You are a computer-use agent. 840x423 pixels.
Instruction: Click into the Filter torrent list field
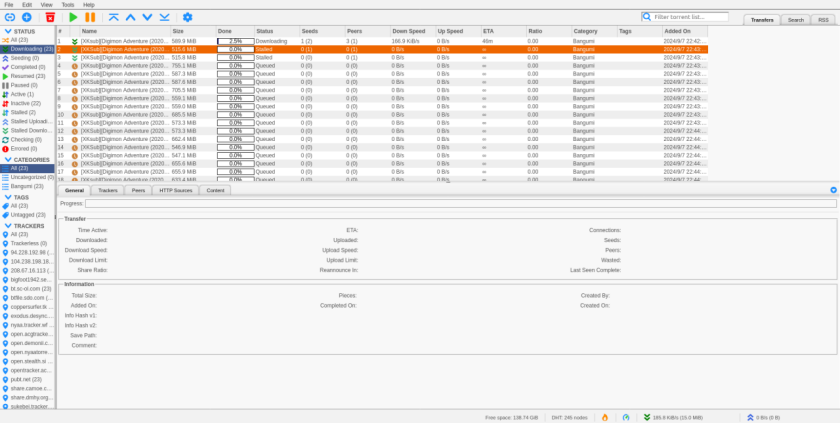(690, 17)
